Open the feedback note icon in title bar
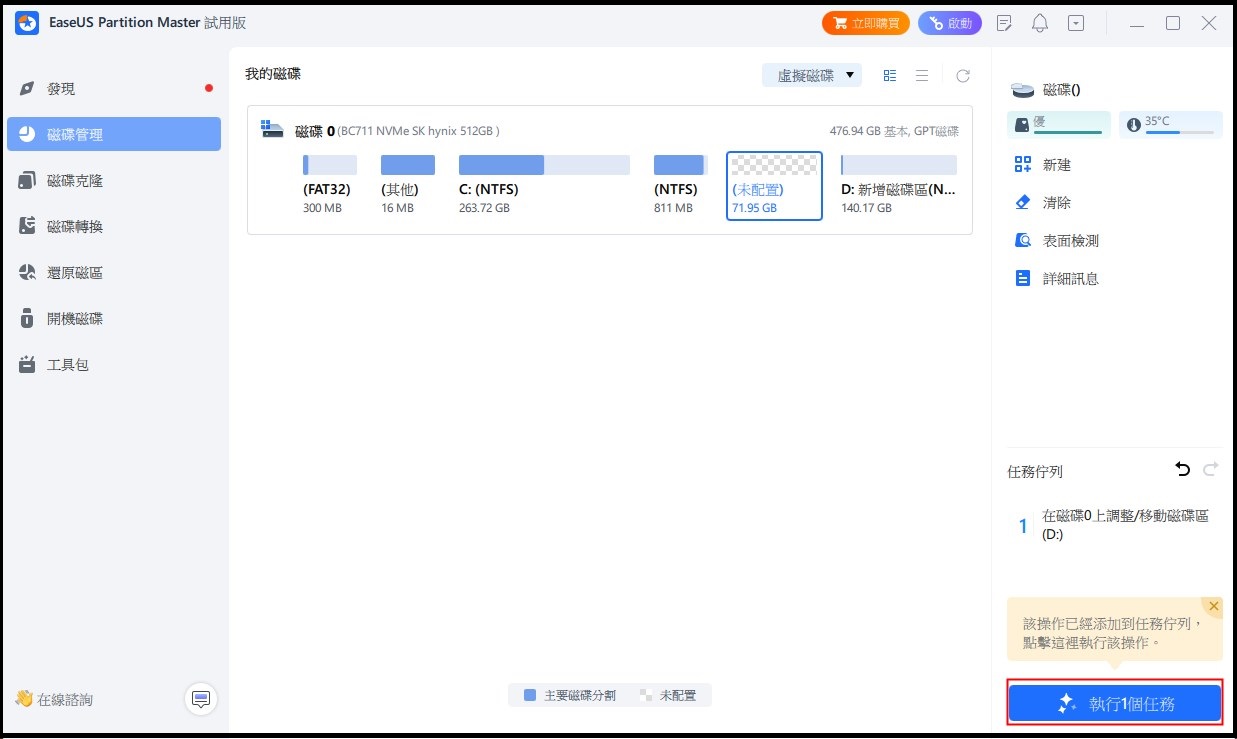Image resolution: width=1237 pixels, height=739 pixels. pyautogui.click(x=1005, y=23)
